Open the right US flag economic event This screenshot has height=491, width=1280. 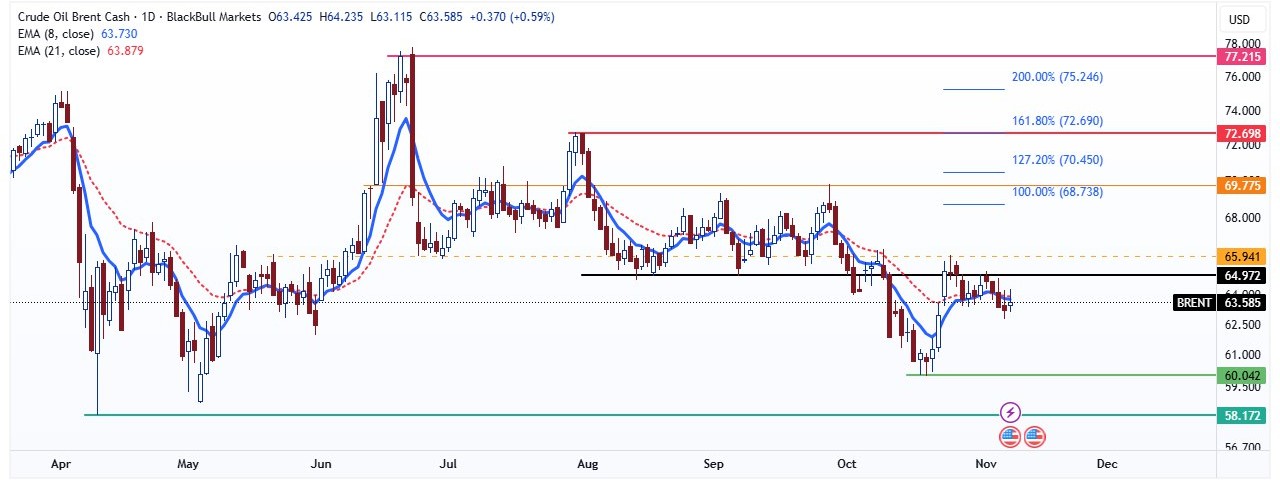pos(1035,436)
